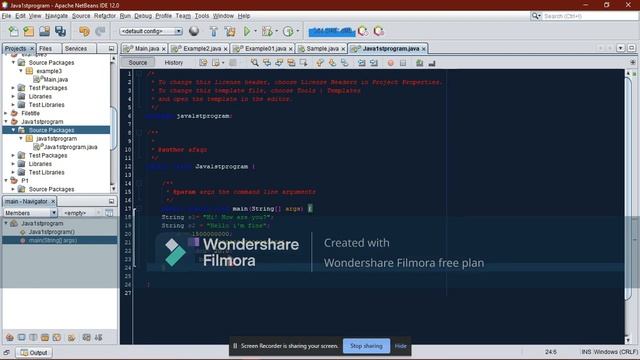Click the Comment icon in editor toolbar
This screenshot has width=640, height=360.
[x=420, y=62]
